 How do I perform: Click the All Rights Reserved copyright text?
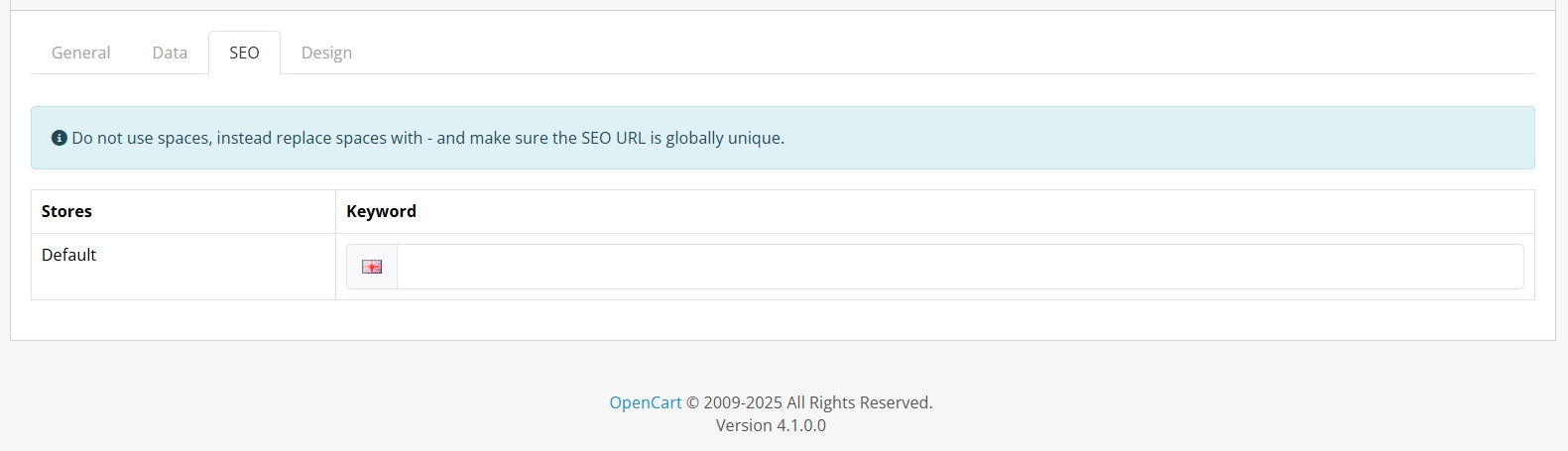(x=859, y=402)
